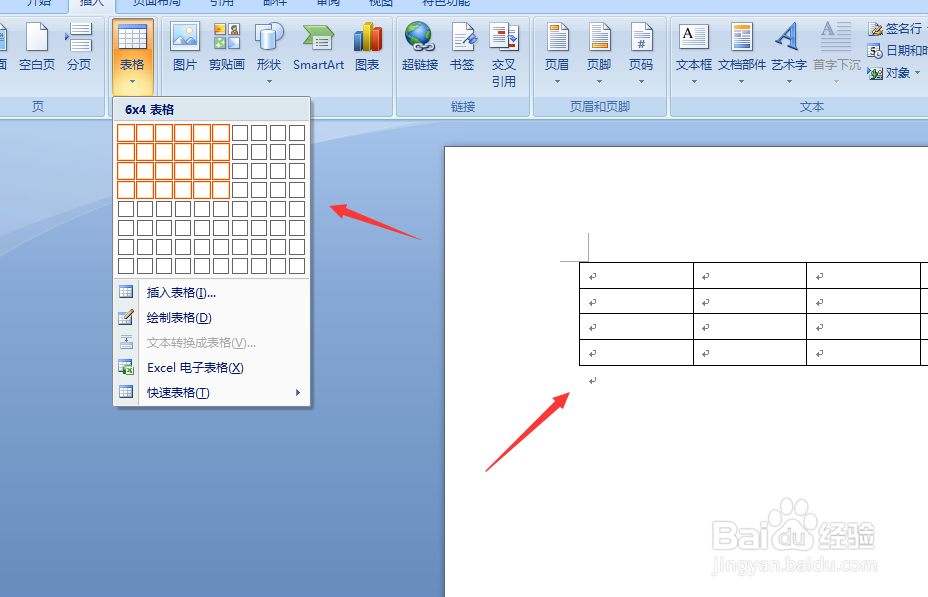Click the third column cell in table's top row

point(863,276)
